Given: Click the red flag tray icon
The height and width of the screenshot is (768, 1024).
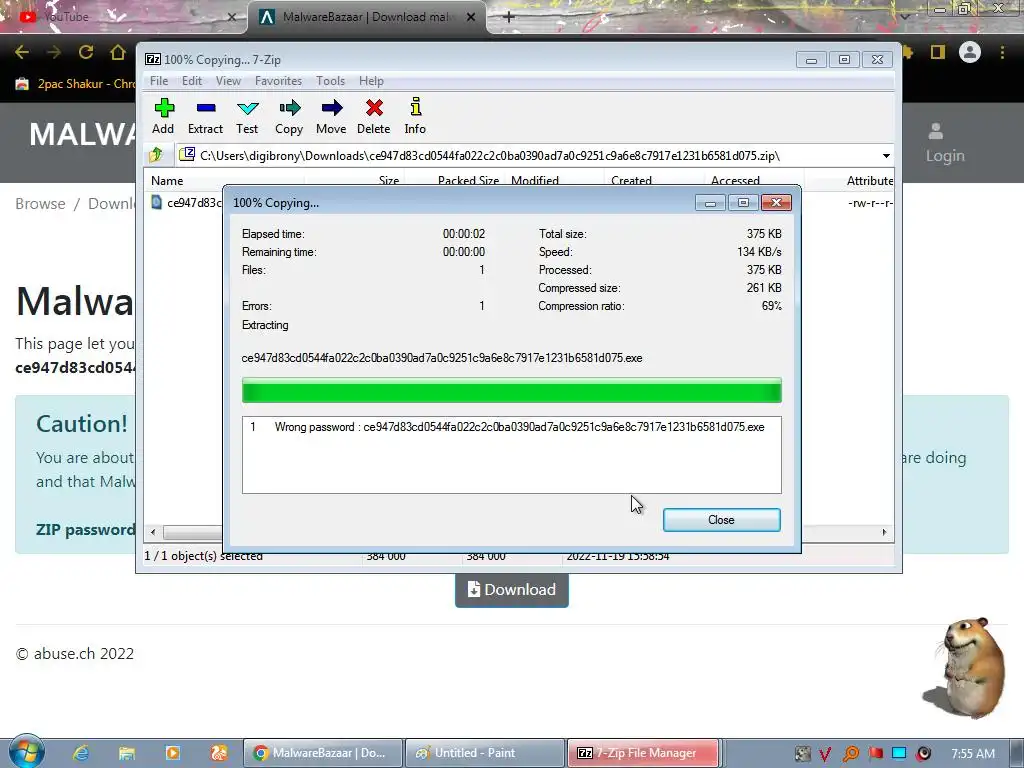Looking at the screenshot, I should pos(875,754).
